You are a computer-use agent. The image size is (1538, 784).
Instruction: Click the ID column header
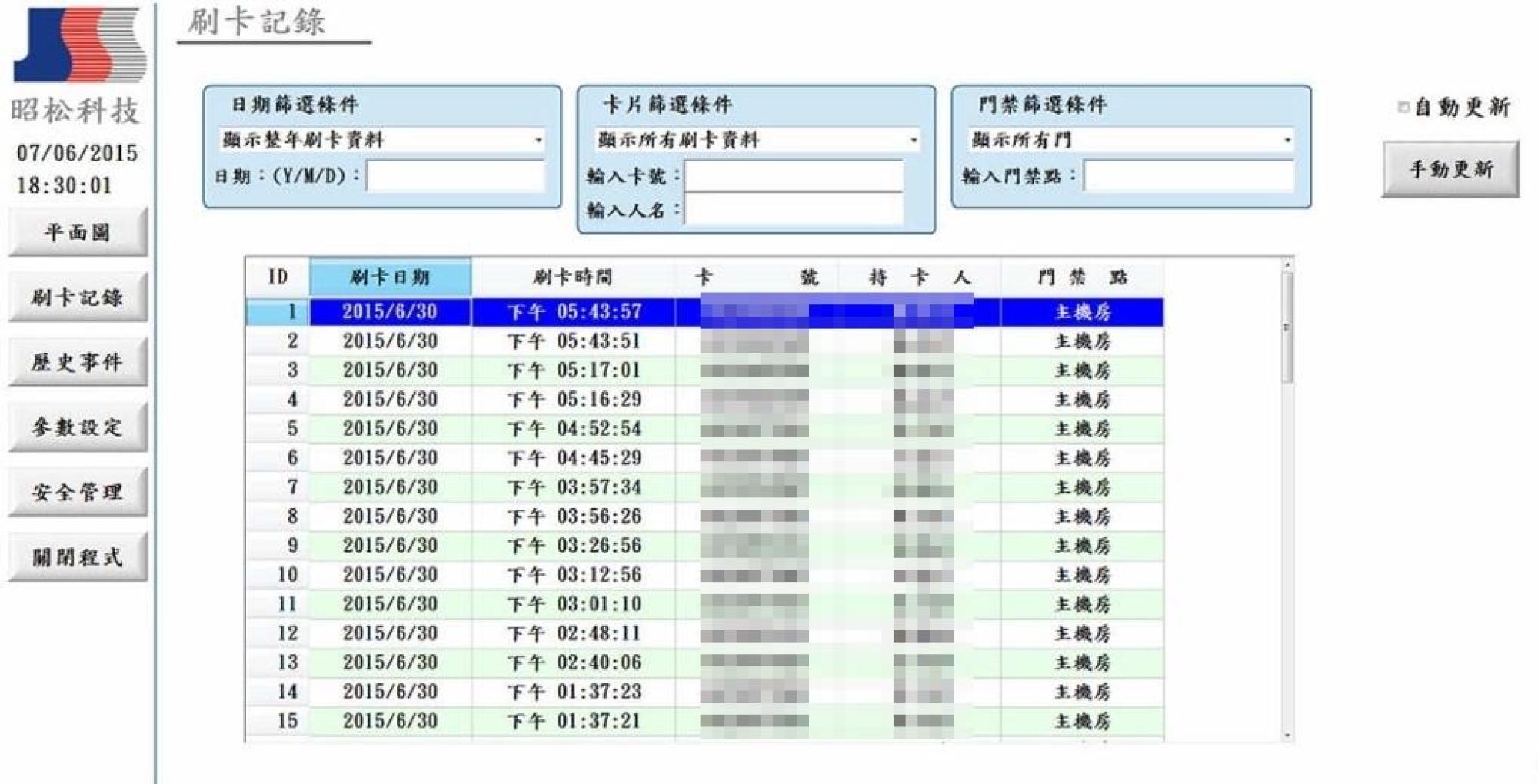(278, 277)
